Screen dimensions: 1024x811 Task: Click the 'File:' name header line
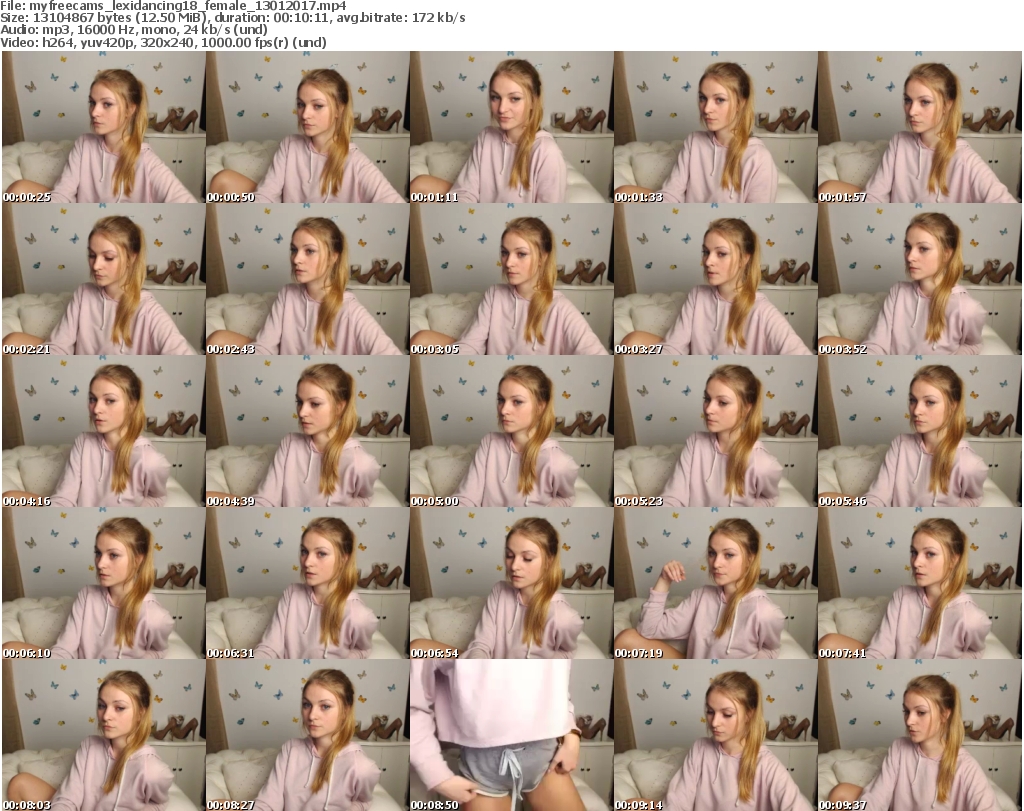[x=173, y=6]
